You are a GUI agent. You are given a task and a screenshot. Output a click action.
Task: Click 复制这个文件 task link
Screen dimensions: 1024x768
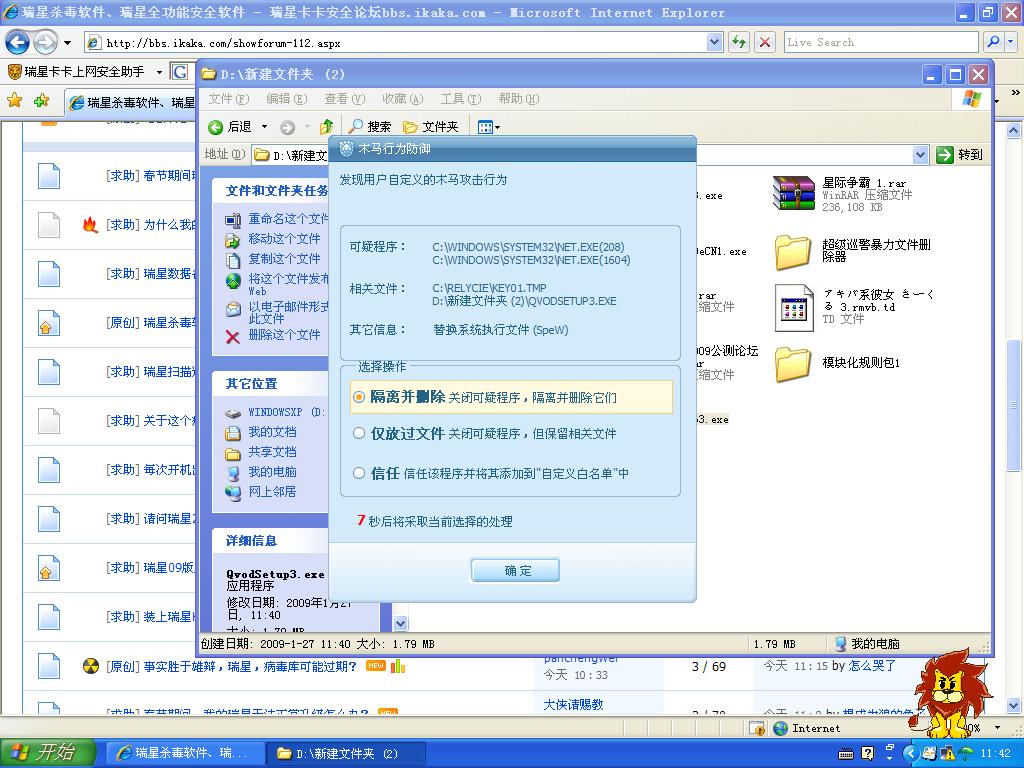284,259
